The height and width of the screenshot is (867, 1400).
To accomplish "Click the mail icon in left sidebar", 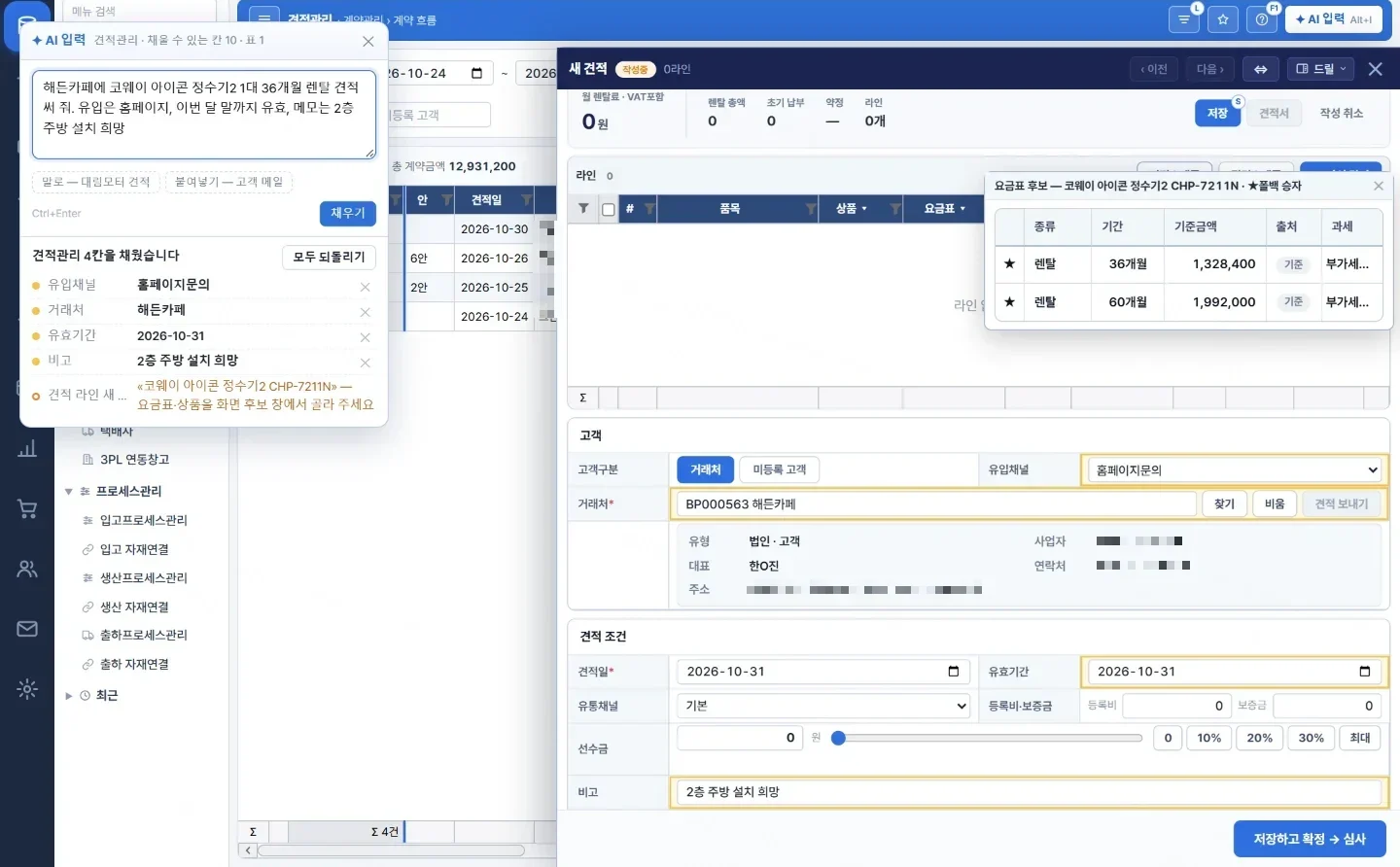I will pyautogui.click(x=27, y=629).
